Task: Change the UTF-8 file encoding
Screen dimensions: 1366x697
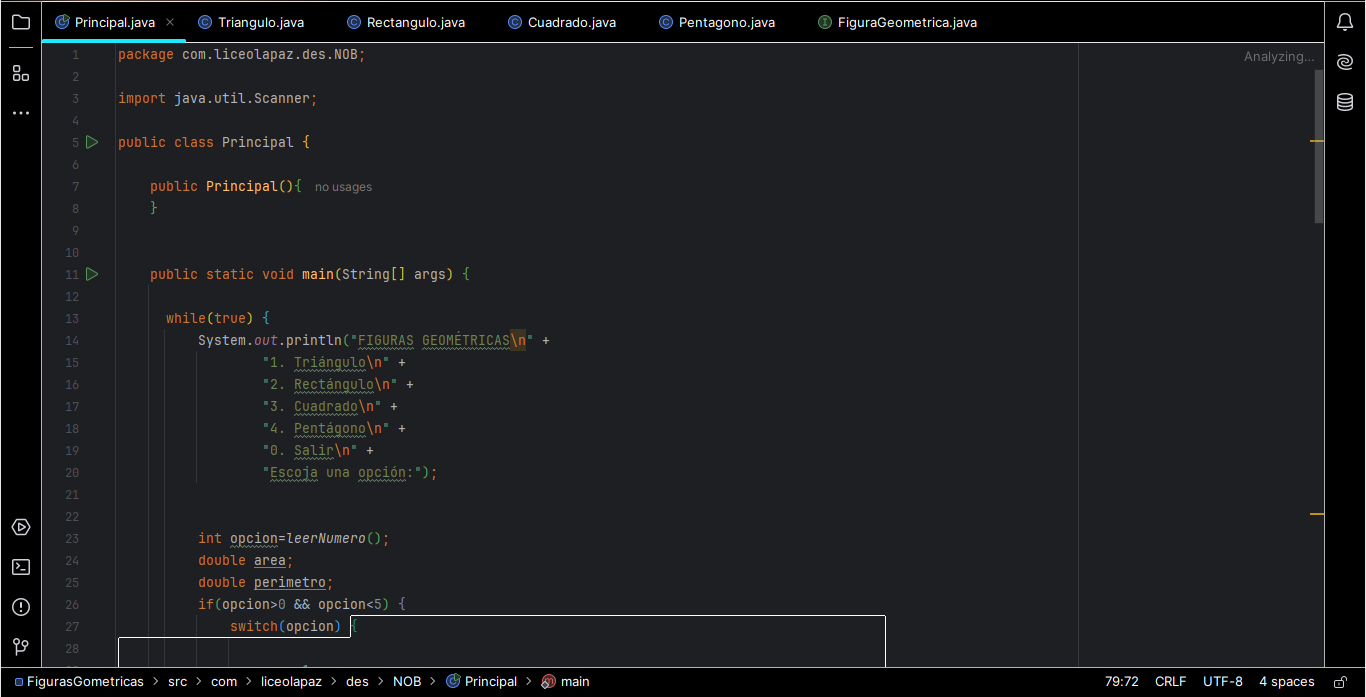Action: [x=1222, y=682]
